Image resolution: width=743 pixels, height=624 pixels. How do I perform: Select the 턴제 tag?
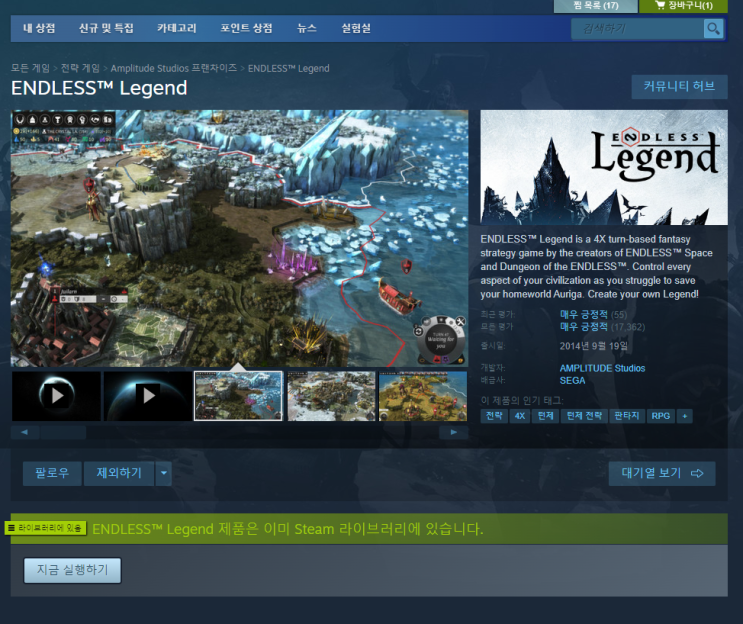pos(545,416)
